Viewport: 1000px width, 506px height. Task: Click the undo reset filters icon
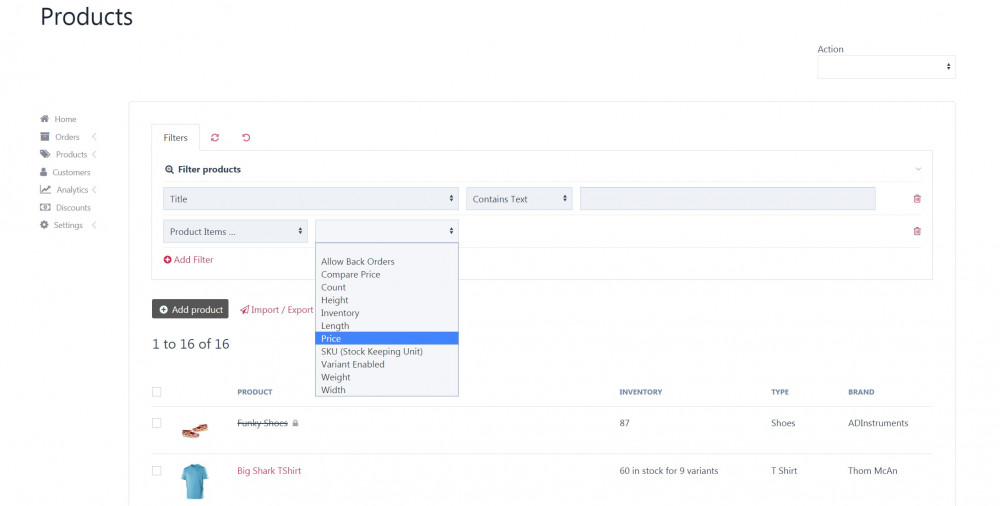pos(246,138)
